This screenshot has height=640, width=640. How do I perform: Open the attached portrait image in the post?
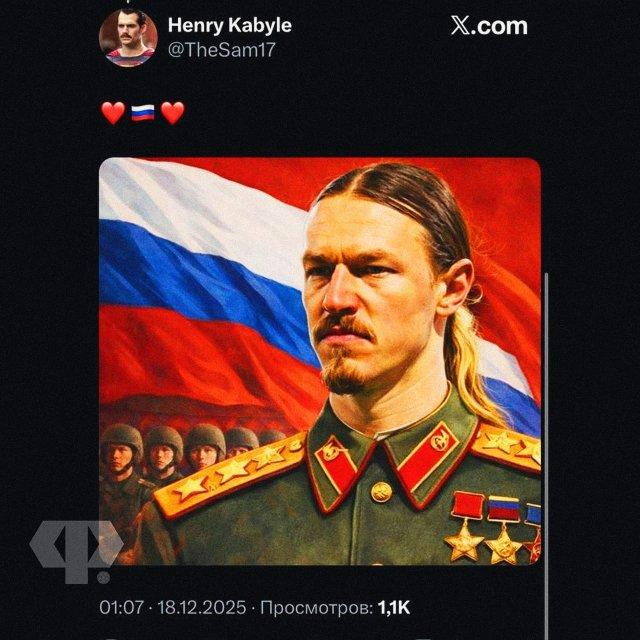point(320,361)
